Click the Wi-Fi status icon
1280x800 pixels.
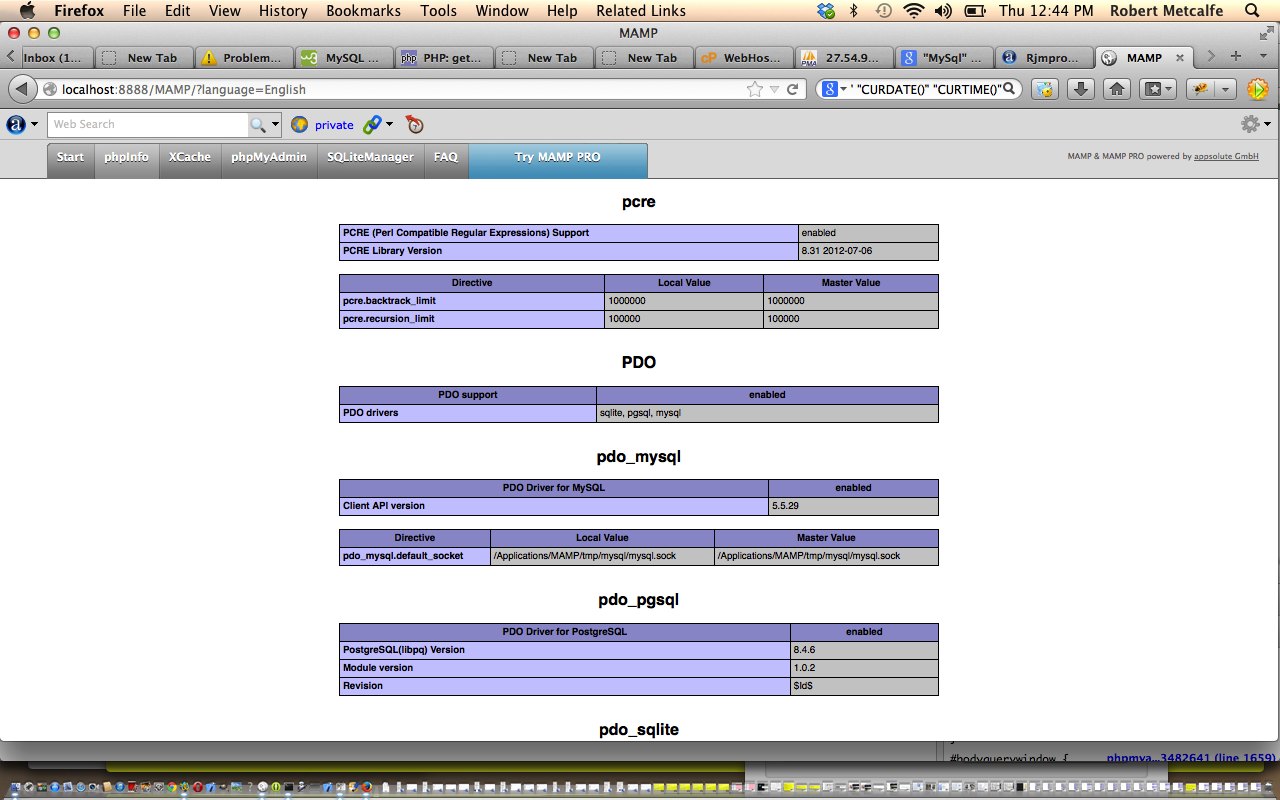(913, 11)
